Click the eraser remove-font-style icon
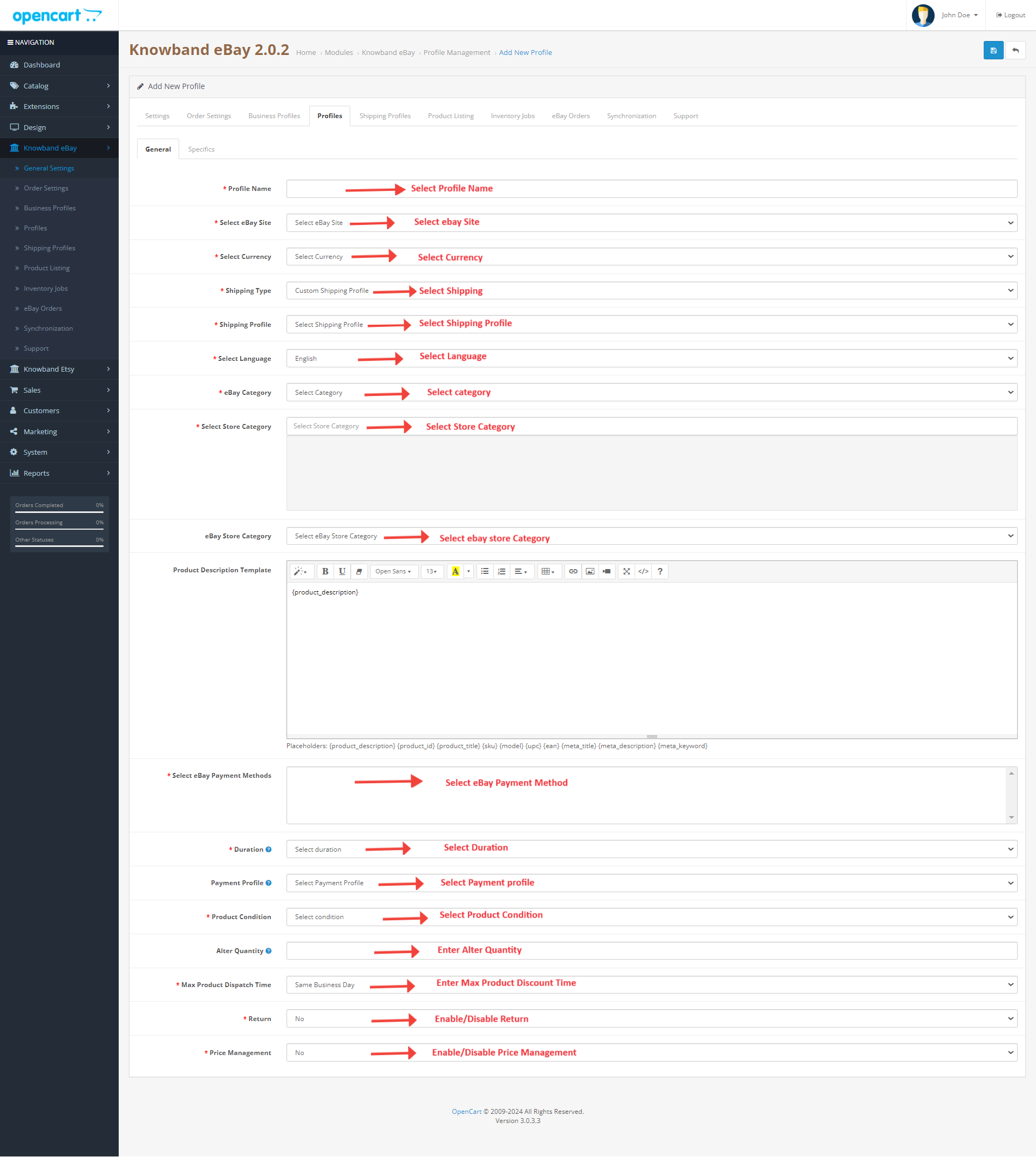Image resolution: width=1036 pixels, height=1157 pixels. (x=359, y=571)
